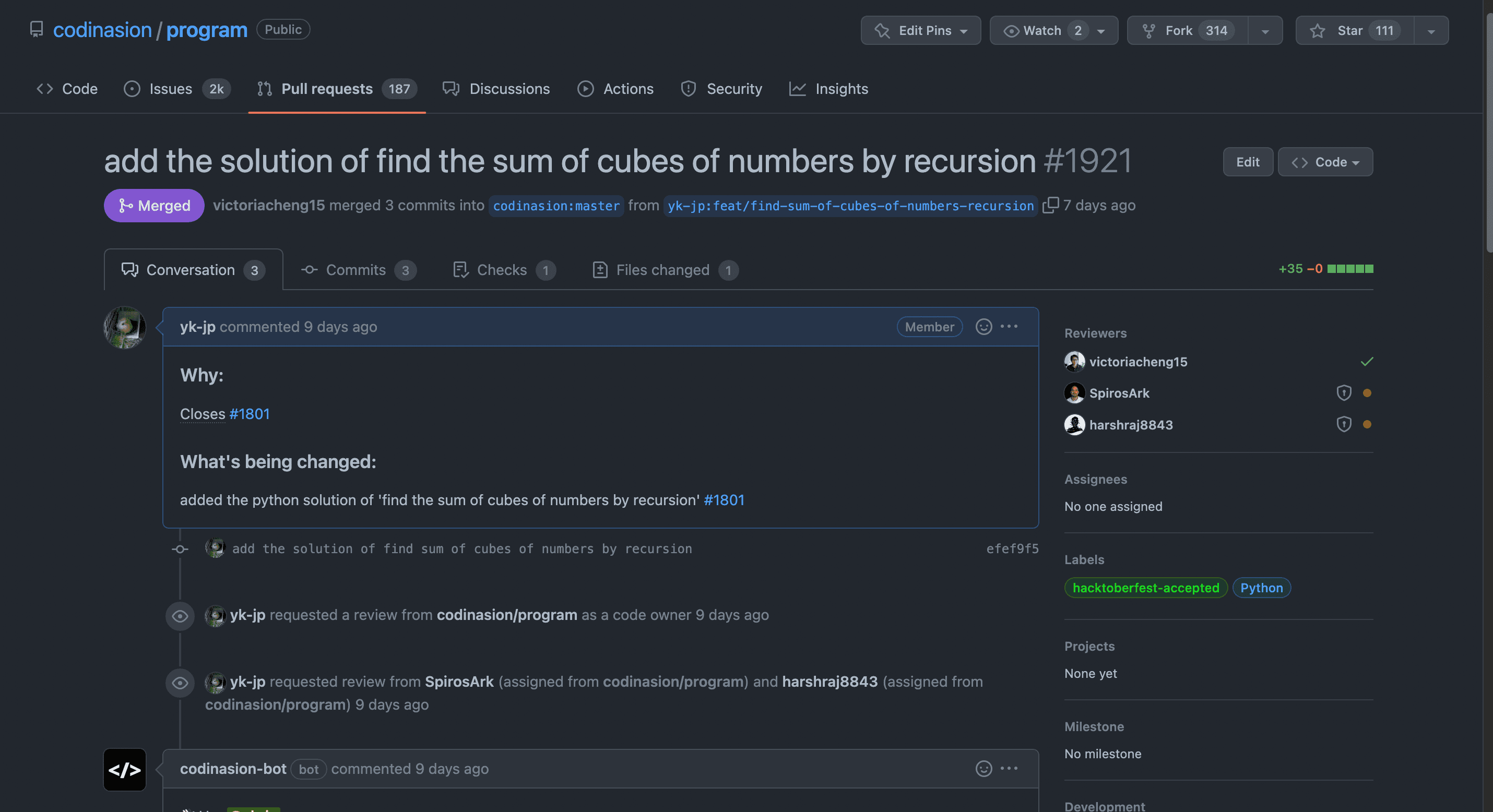Open the Actions repository tab
This screenshot has width=1493, height=812.
615,89
